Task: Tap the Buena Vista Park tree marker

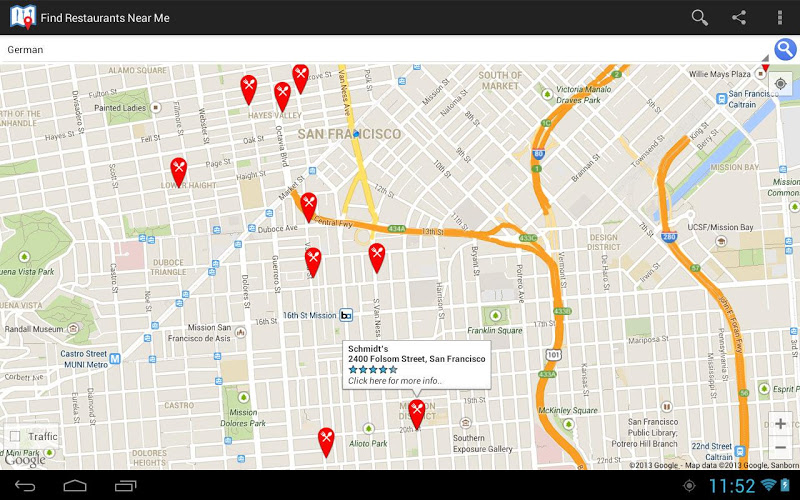Action: 23,257
